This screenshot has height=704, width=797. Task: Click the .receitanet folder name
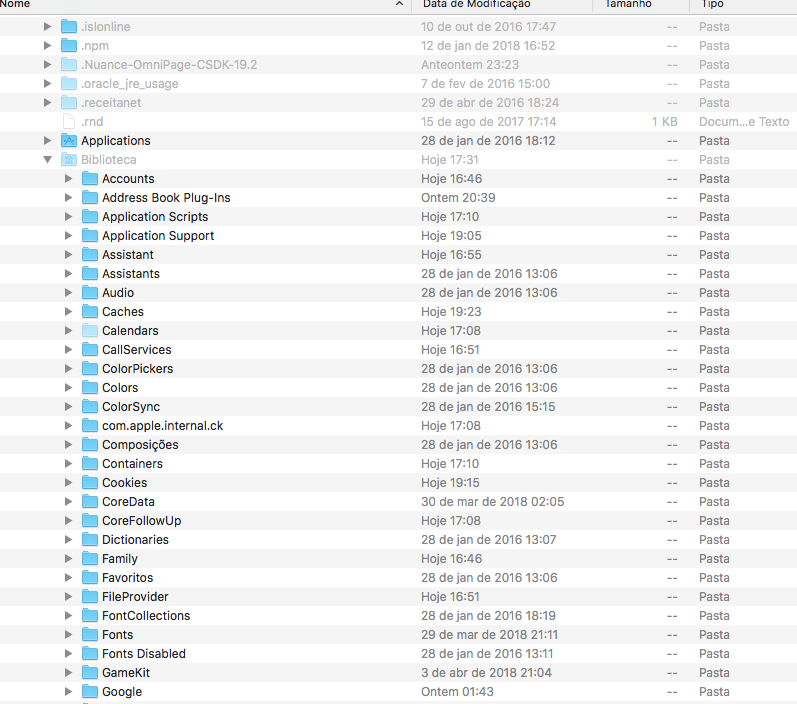click(x=111, y=102)
